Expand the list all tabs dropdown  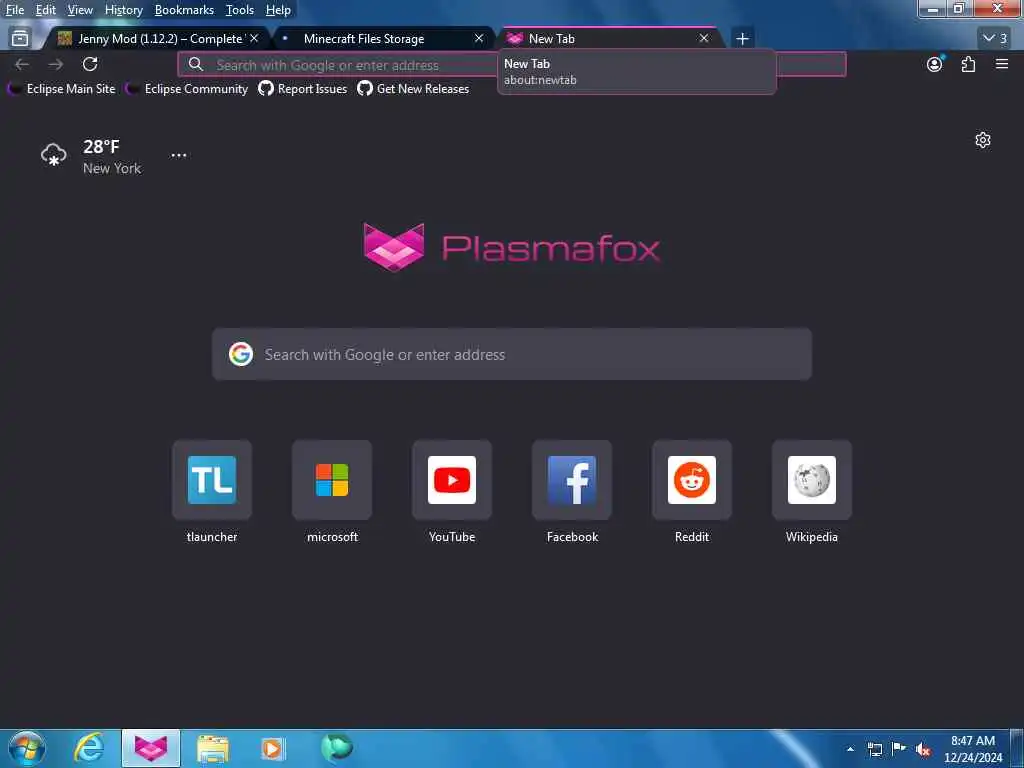pos(995,39)
